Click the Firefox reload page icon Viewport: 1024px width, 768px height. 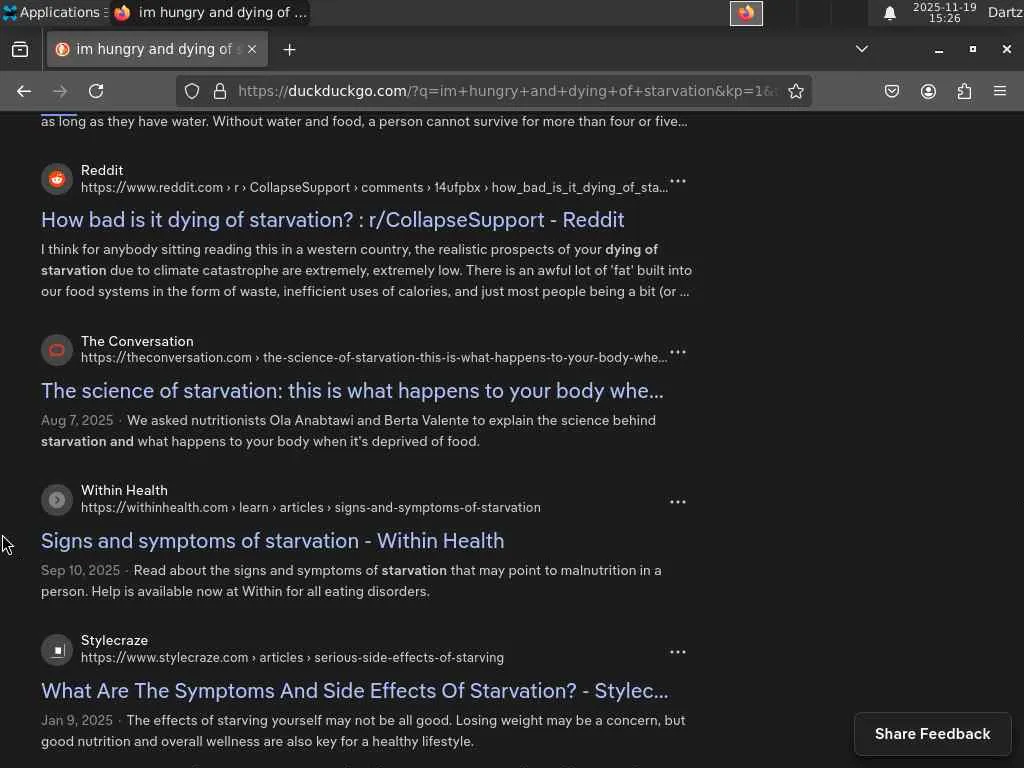96,91
